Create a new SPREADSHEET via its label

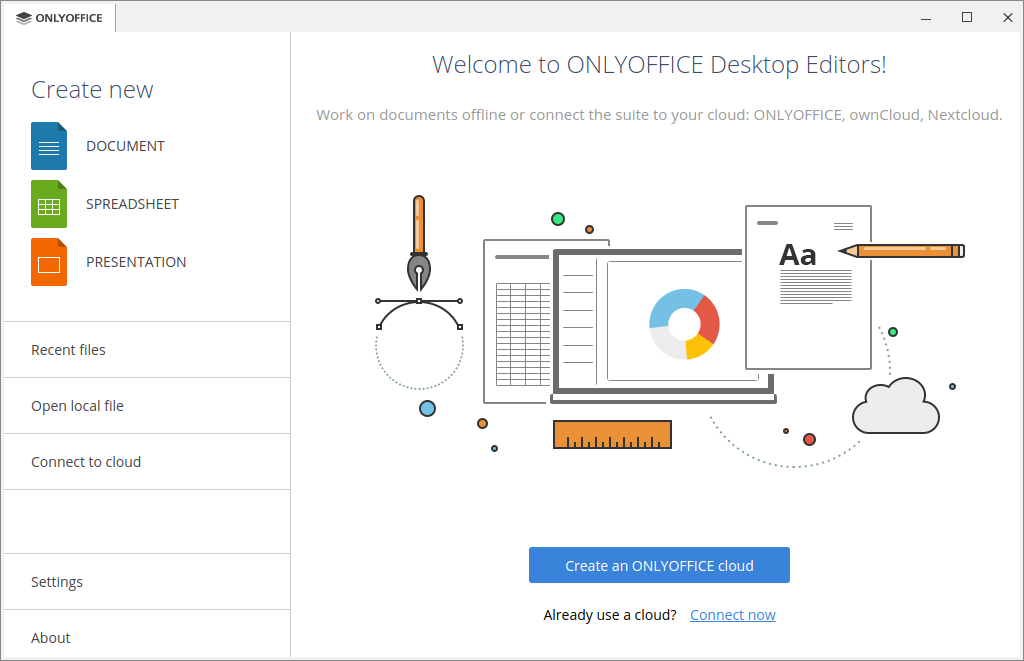[x=133, y=204]
